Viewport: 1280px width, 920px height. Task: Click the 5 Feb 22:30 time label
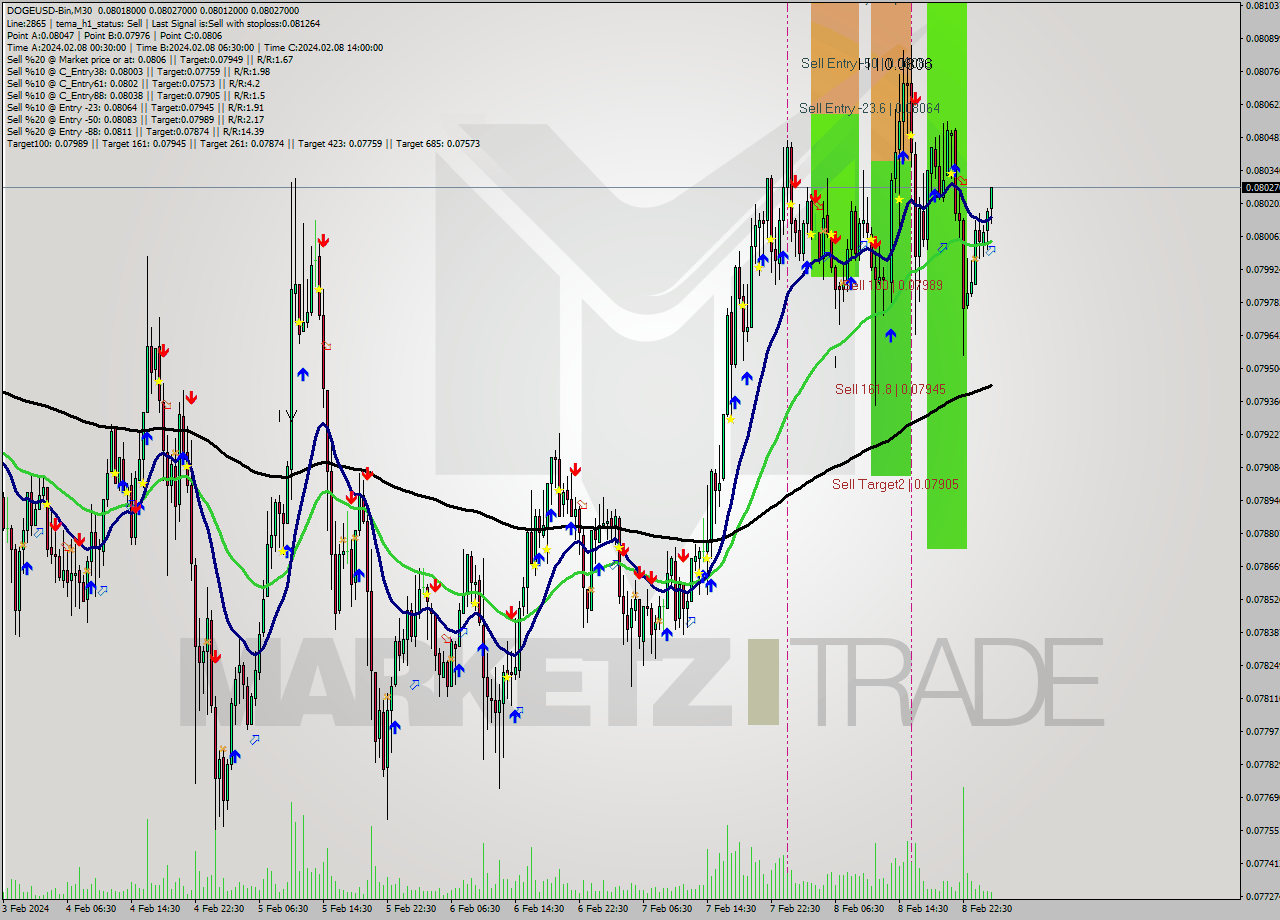410,909
